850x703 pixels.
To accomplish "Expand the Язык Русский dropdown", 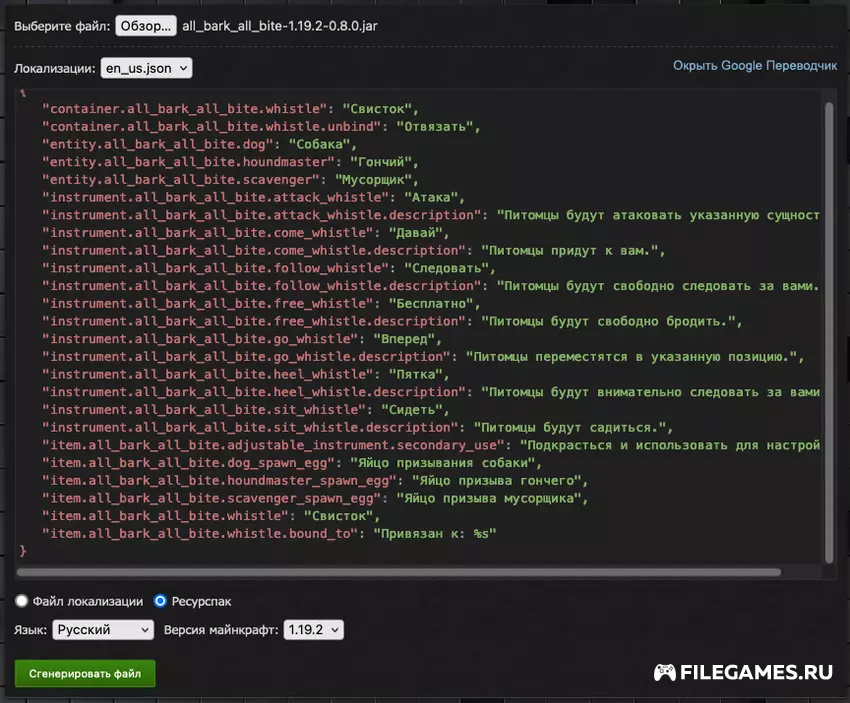I will click(103, 630).
